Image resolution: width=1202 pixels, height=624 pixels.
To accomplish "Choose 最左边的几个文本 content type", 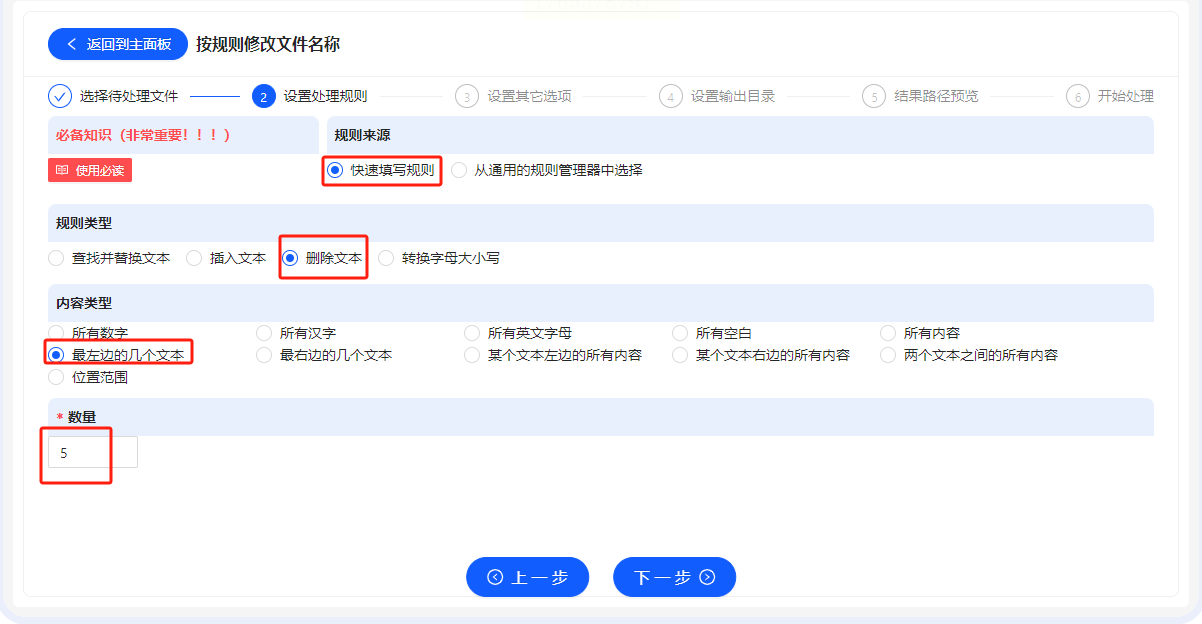I will (x=116, y=355).
